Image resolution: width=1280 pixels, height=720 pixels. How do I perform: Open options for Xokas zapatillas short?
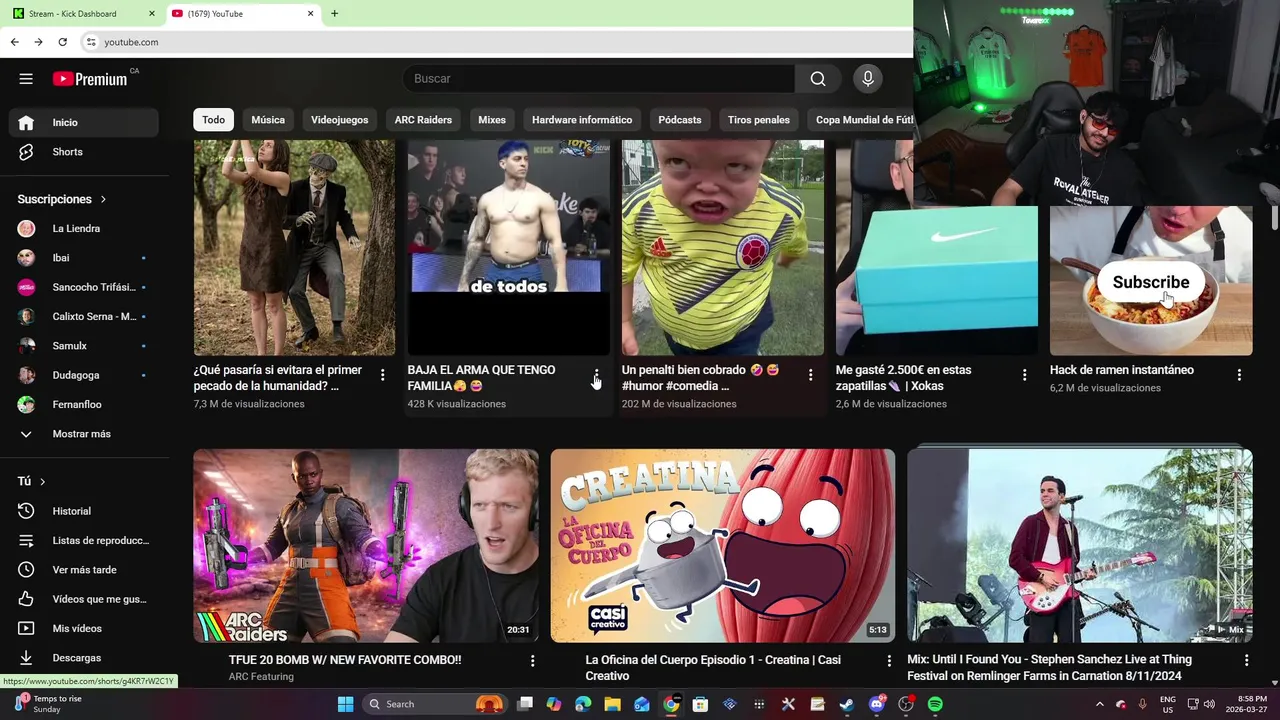[1024, 375]
